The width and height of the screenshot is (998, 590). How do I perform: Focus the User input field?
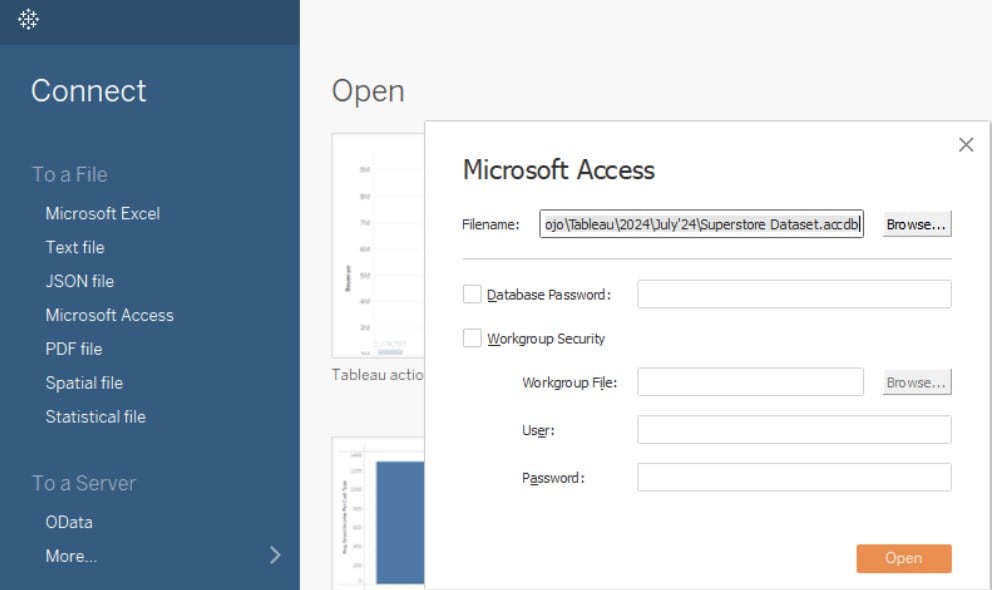[794, 430]
